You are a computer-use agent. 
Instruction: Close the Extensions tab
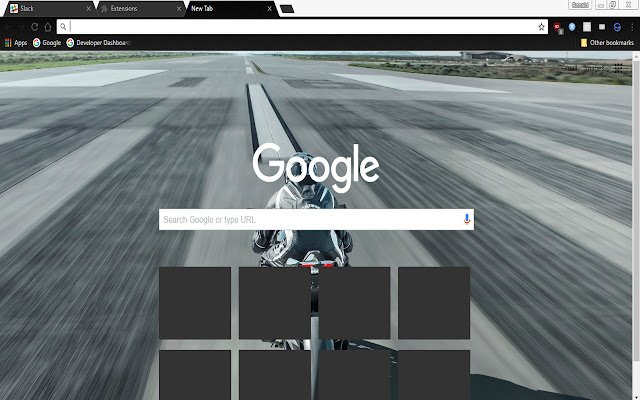(179, 9)
